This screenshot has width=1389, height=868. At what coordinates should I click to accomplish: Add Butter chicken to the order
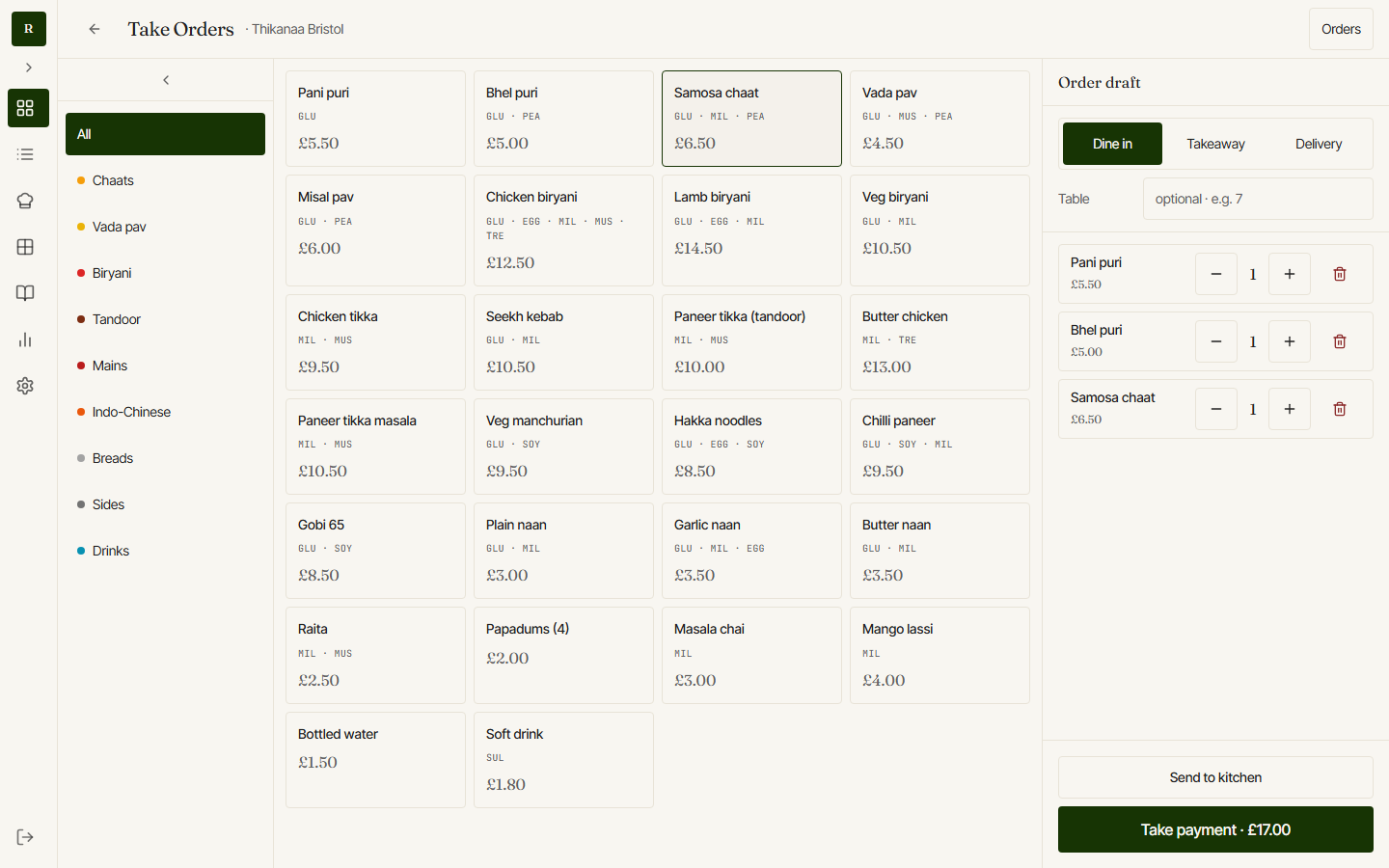[940, 342]
